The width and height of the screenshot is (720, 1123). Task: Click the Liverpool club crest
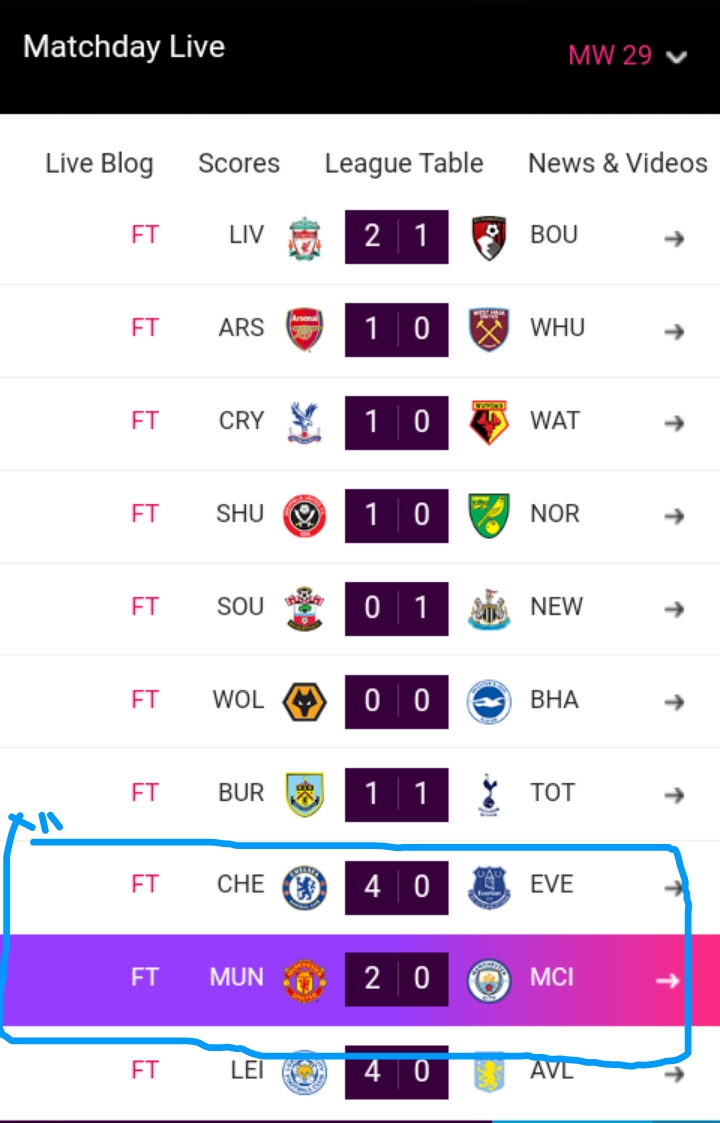click(x=304, y=237)
